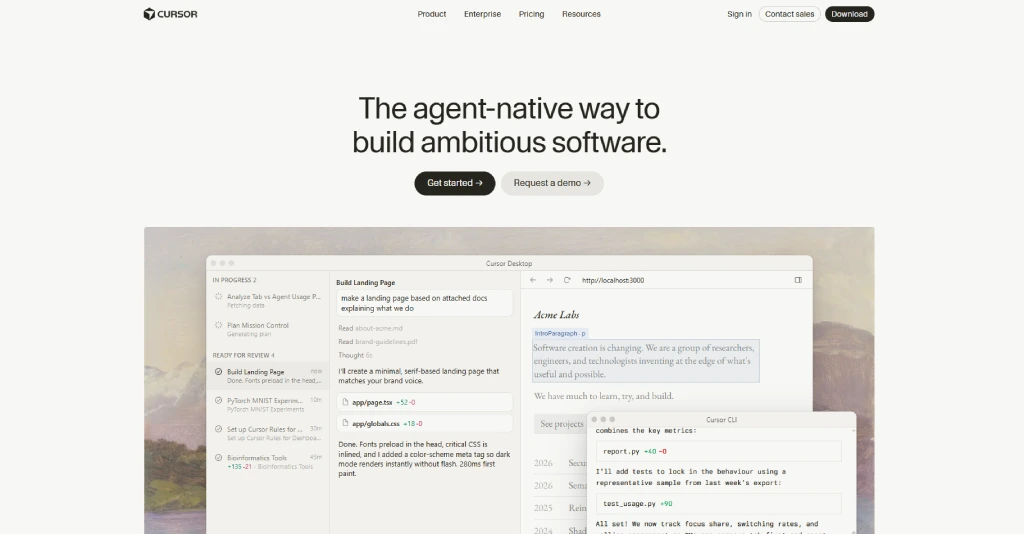Open the Enterprise nav item

click(x=482, y=14)
